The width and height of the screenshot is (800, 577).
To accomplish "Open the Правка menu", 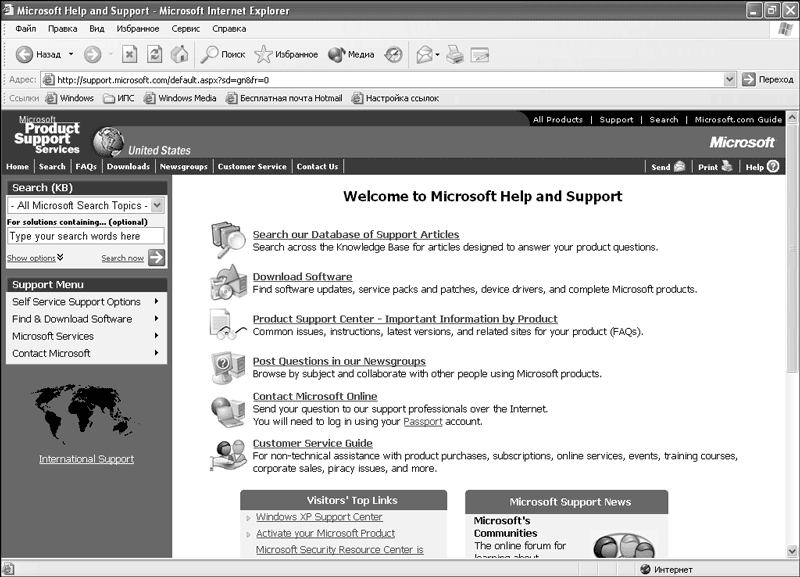I will (x=62, y=29).
